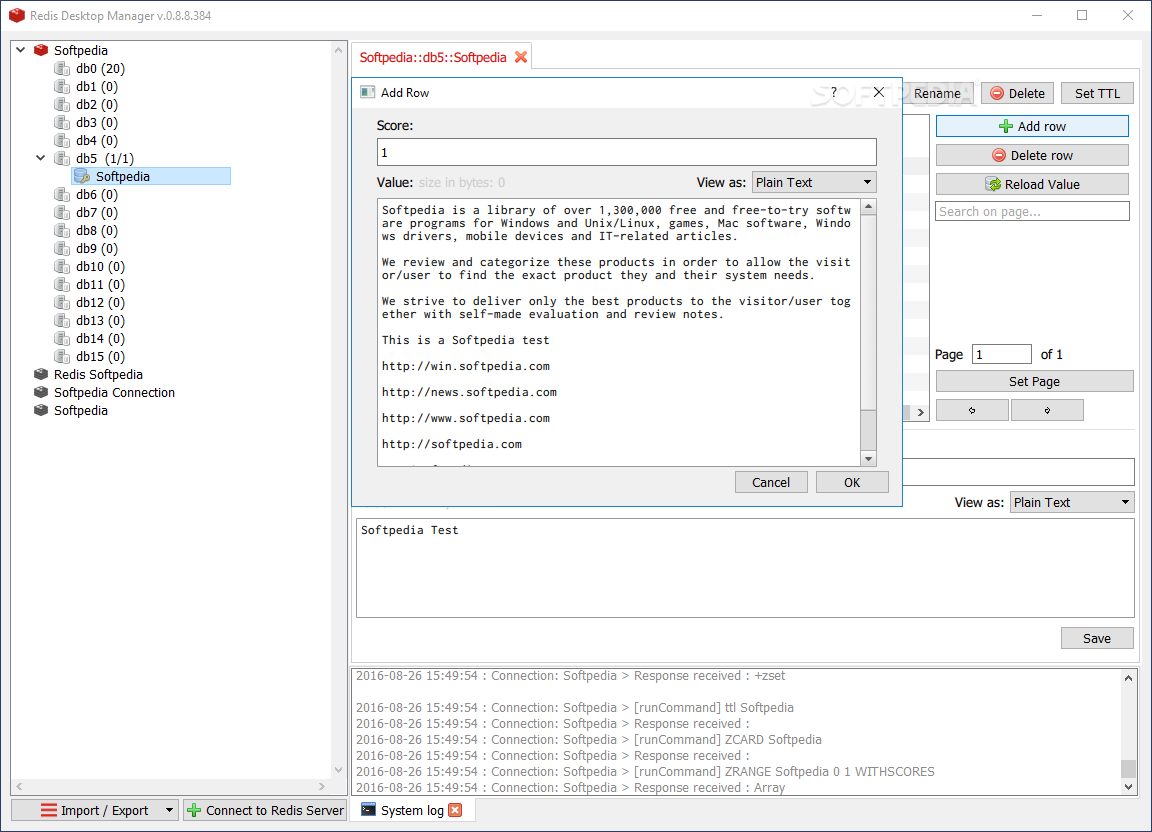Click into the Page number field
Image resolution: width=1152 pixels, height=832 pixels.
[x=1001, y=354]
